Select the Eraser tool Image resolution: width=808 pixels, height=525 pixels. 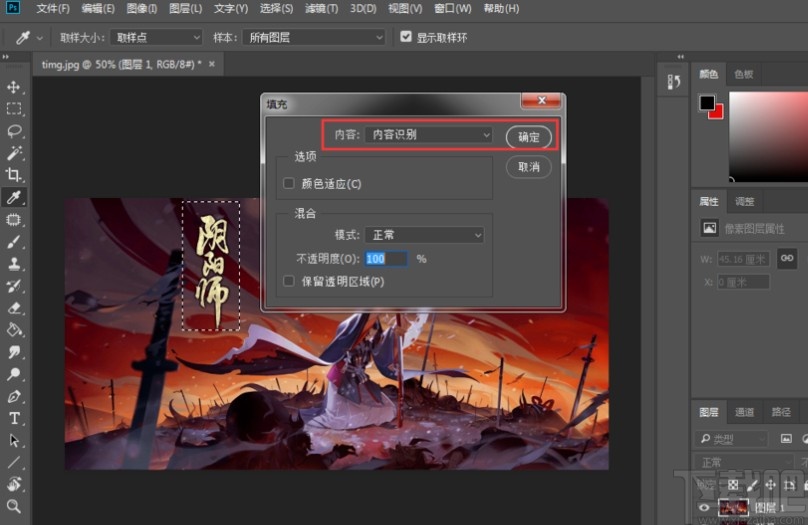click(14, 308)
